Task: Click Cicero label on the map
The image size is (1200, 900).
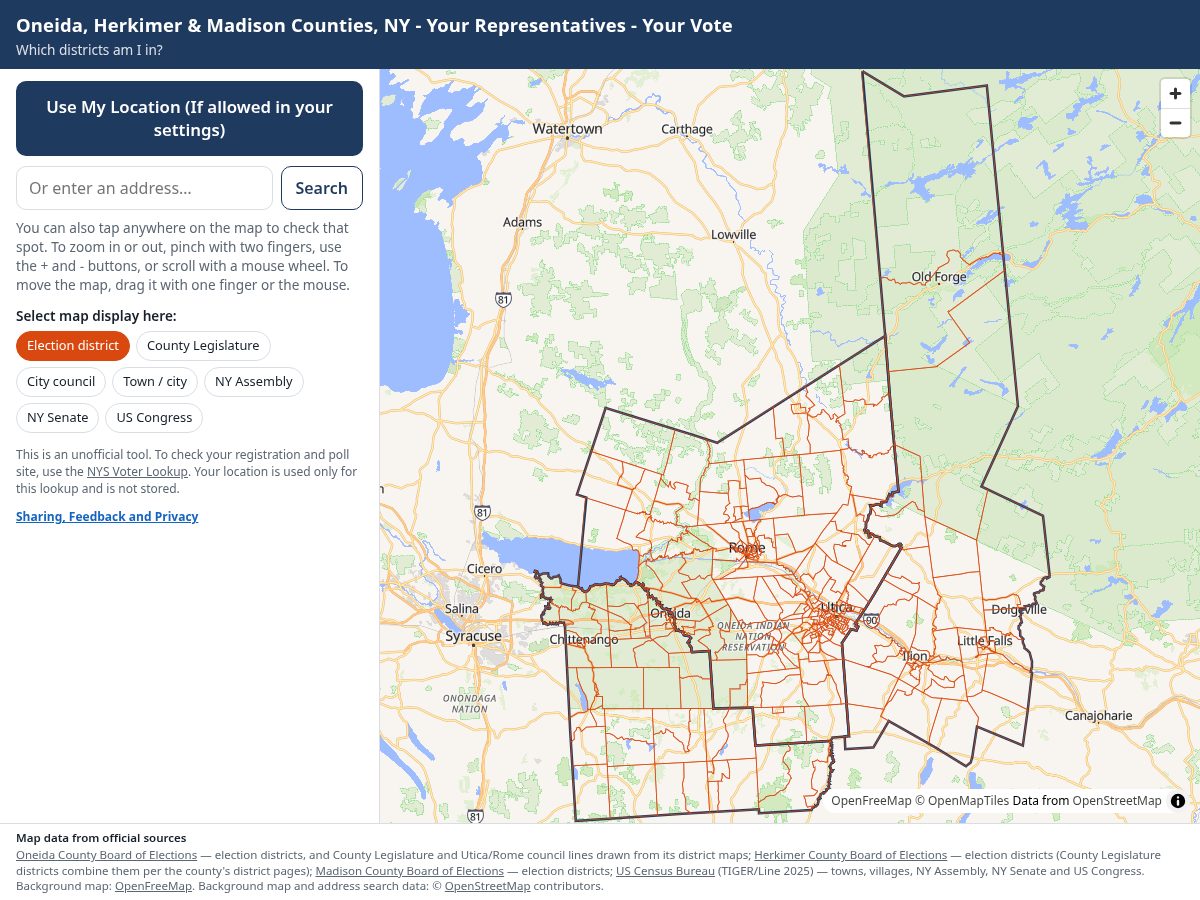Action: pos(484,569)
